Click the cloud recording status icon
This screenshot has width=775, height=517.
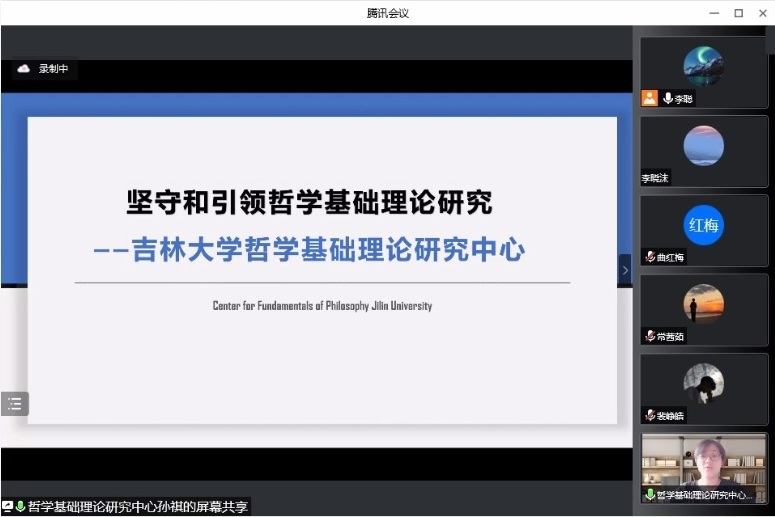(x=24, y=69)
